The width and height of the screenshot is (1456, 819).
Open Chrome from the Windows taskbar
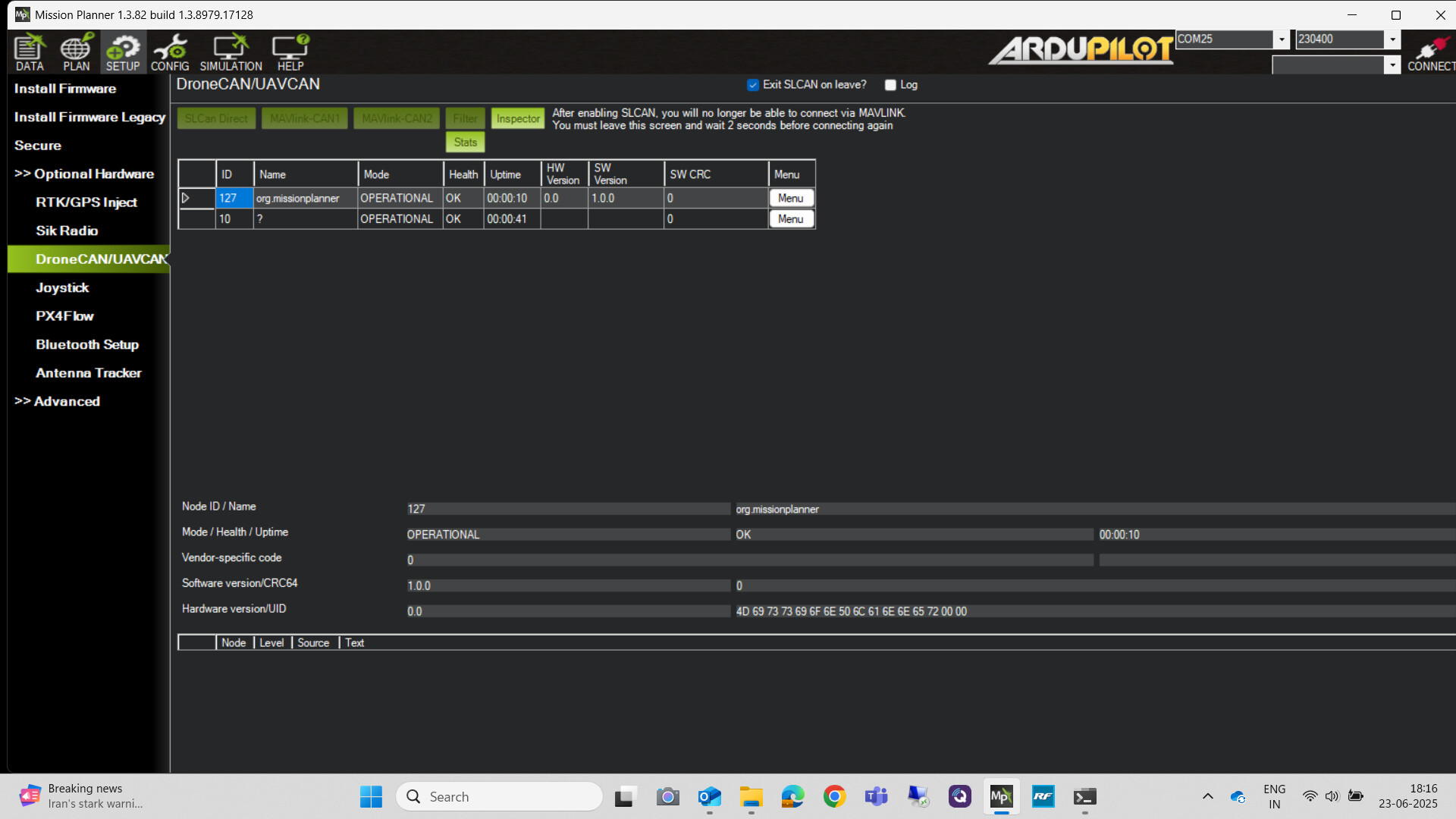pos(834,796)
